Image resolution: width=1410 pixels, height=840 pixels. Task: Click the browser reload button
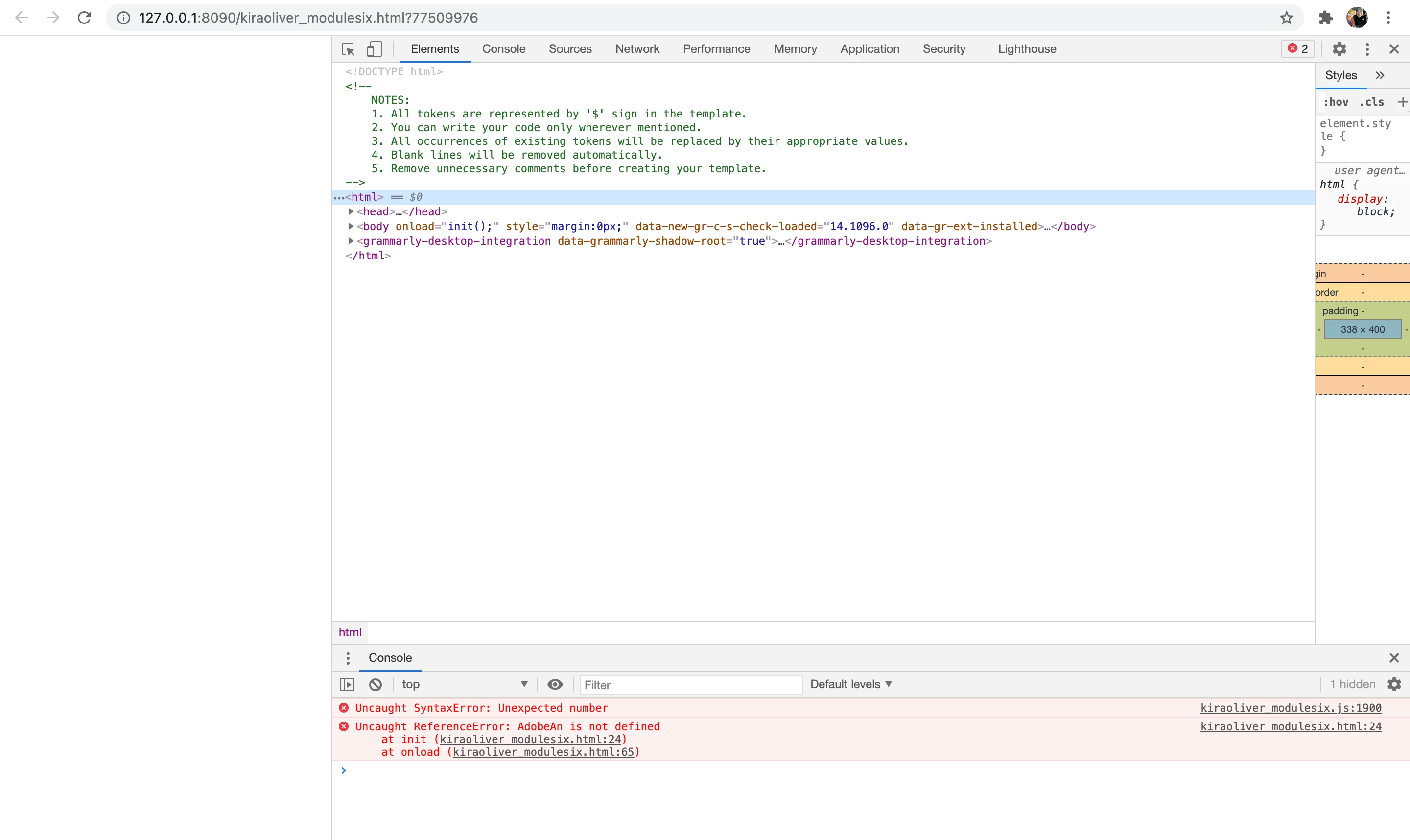pyautogui.click(x=84, y=18)
